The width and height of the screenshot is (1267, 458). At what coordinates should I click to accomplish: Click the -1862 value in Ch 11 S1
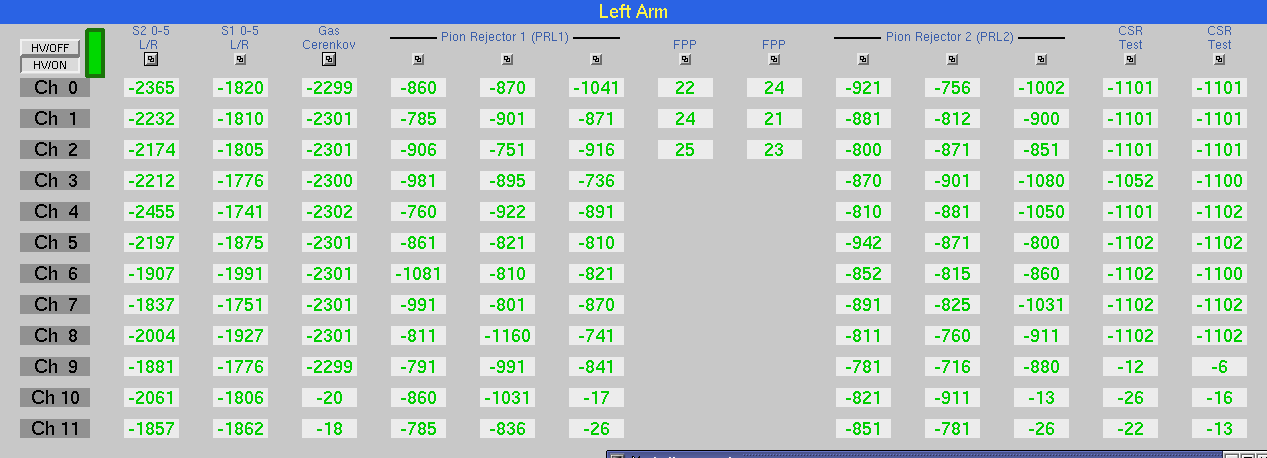tap(240, 429)
